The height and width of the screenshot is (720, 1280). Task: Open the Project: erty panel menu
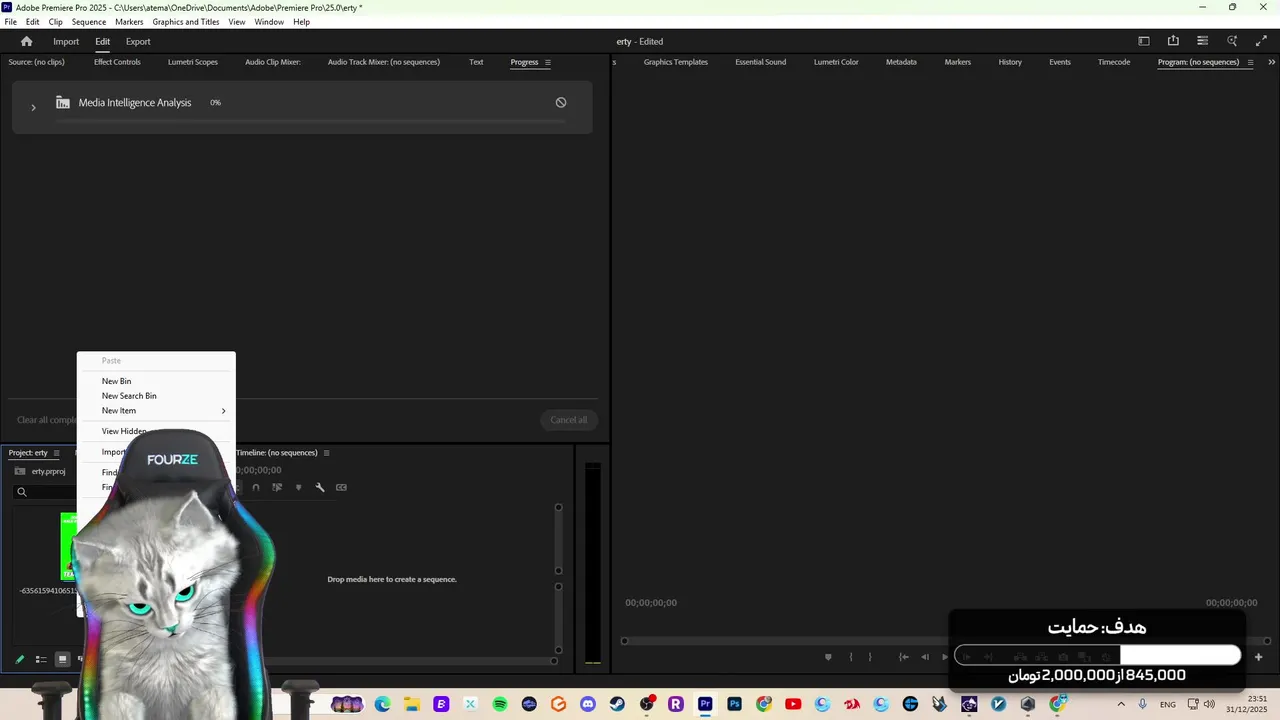tap(56, 453)
